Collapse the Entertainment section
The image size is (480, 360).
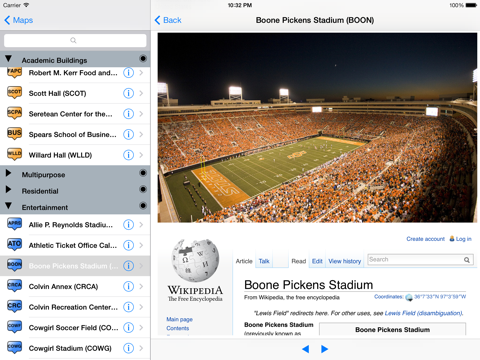pyautogui.click(x=8, y=206)
